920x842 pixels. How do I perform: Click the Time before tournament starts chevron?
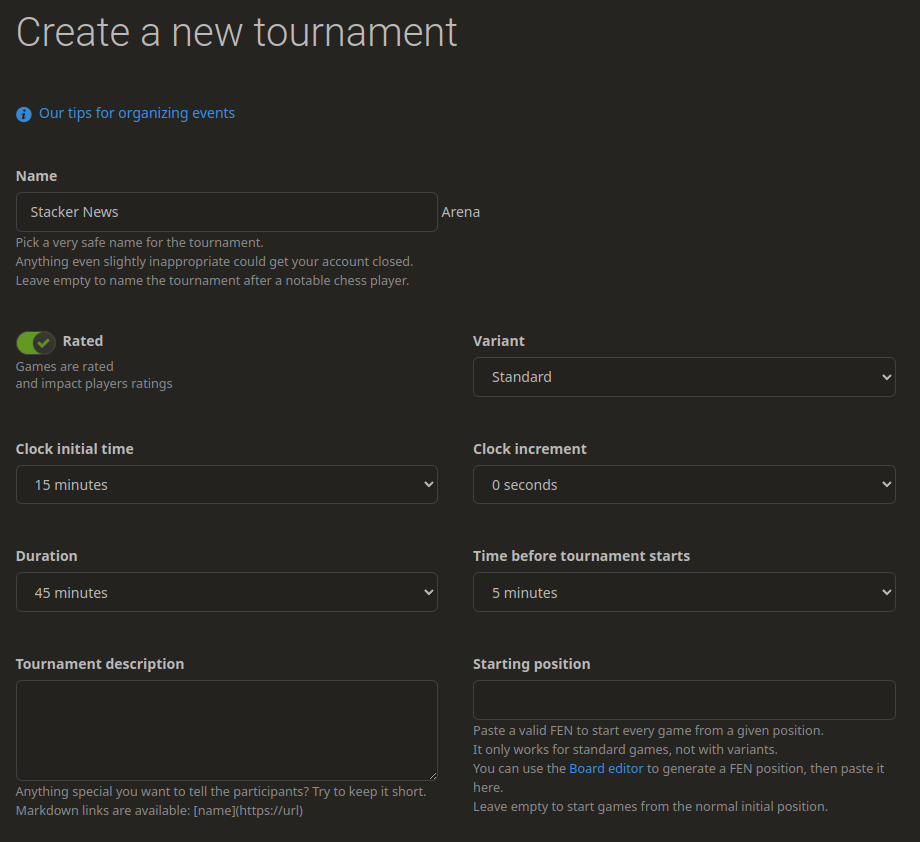click(x=885, y=593)
